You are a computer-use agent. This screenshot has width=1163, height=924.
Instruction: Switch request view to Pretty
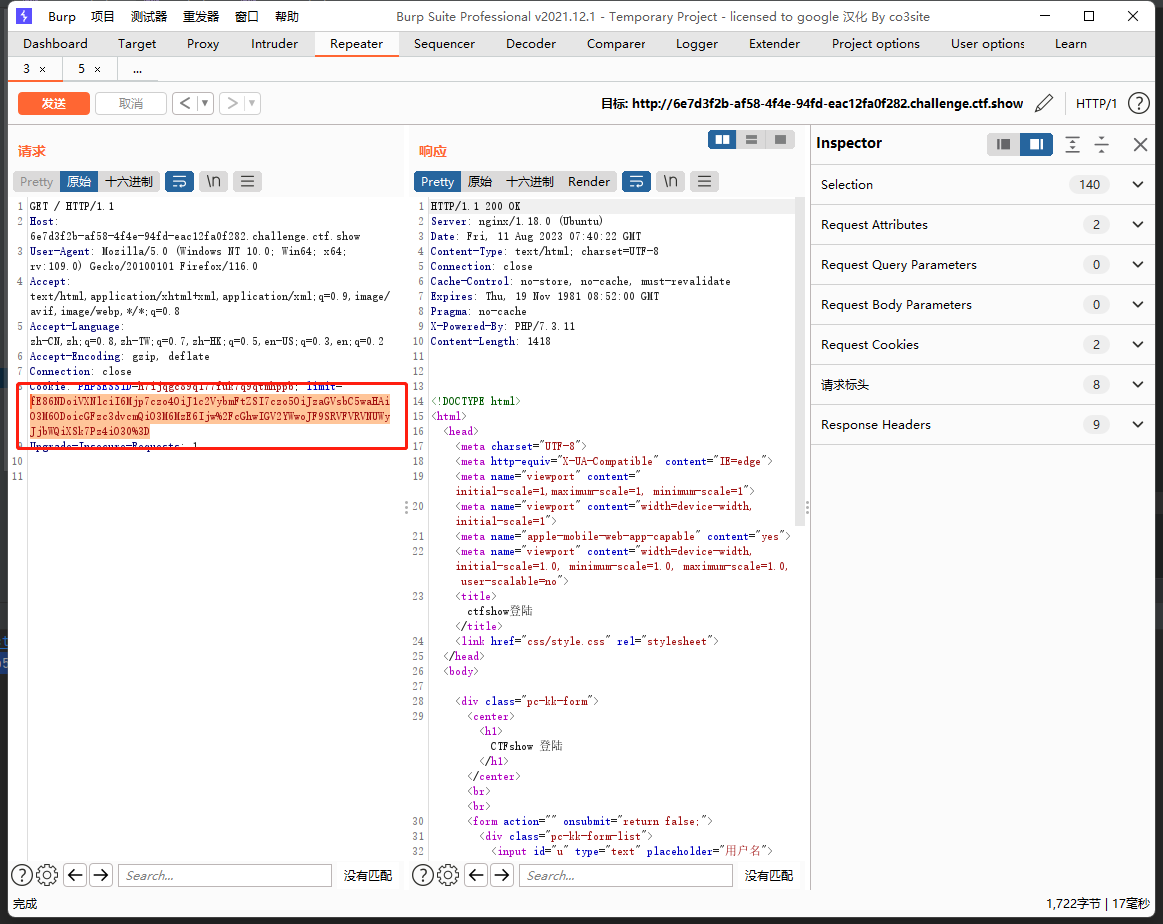point(36,182)
